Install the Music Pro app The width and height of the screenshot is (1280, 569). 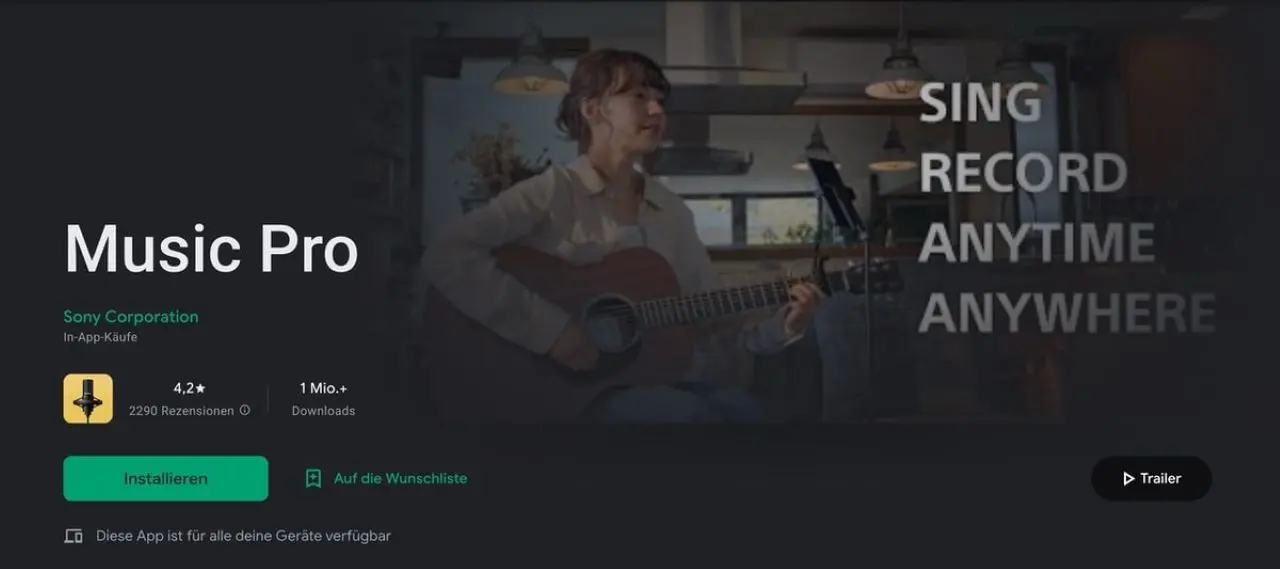coord(166,478)
